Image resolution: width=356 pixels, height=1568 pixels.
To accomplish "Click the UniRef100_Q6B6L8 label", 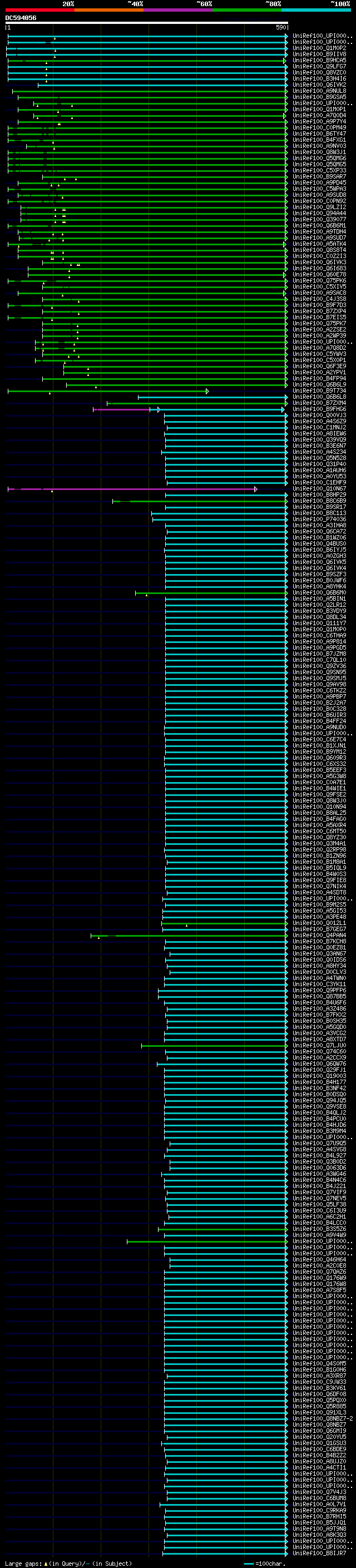I will (x=319, y=397).
